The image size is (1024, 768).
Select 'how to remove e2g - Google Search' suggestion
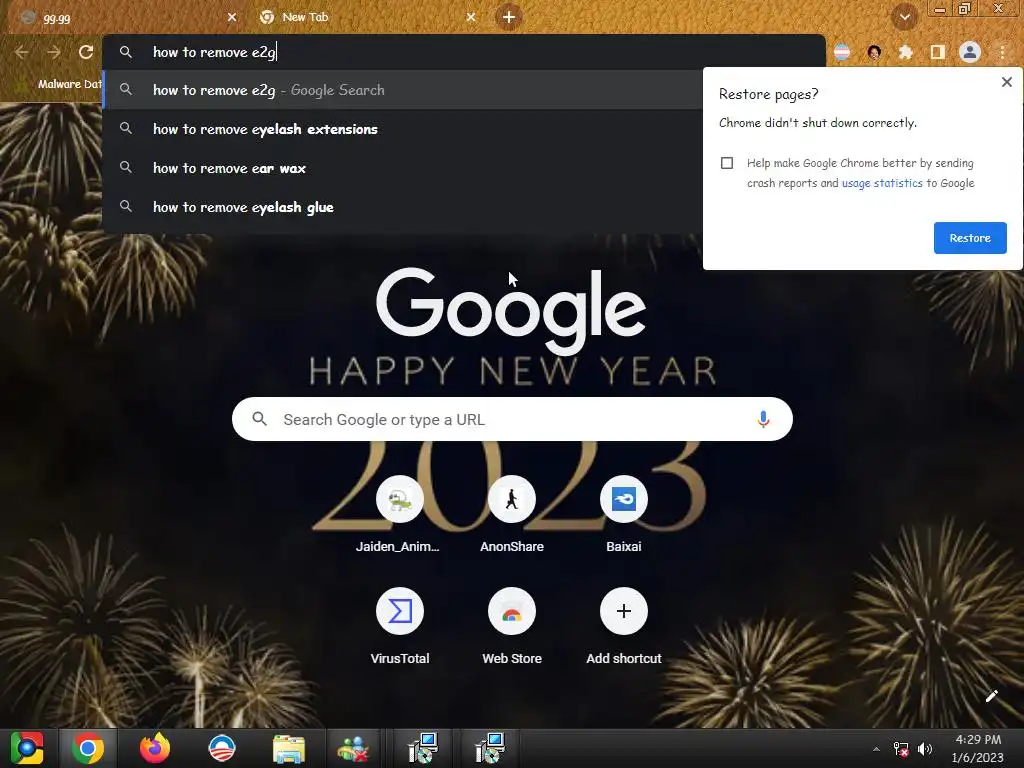[x=402, y=90]
